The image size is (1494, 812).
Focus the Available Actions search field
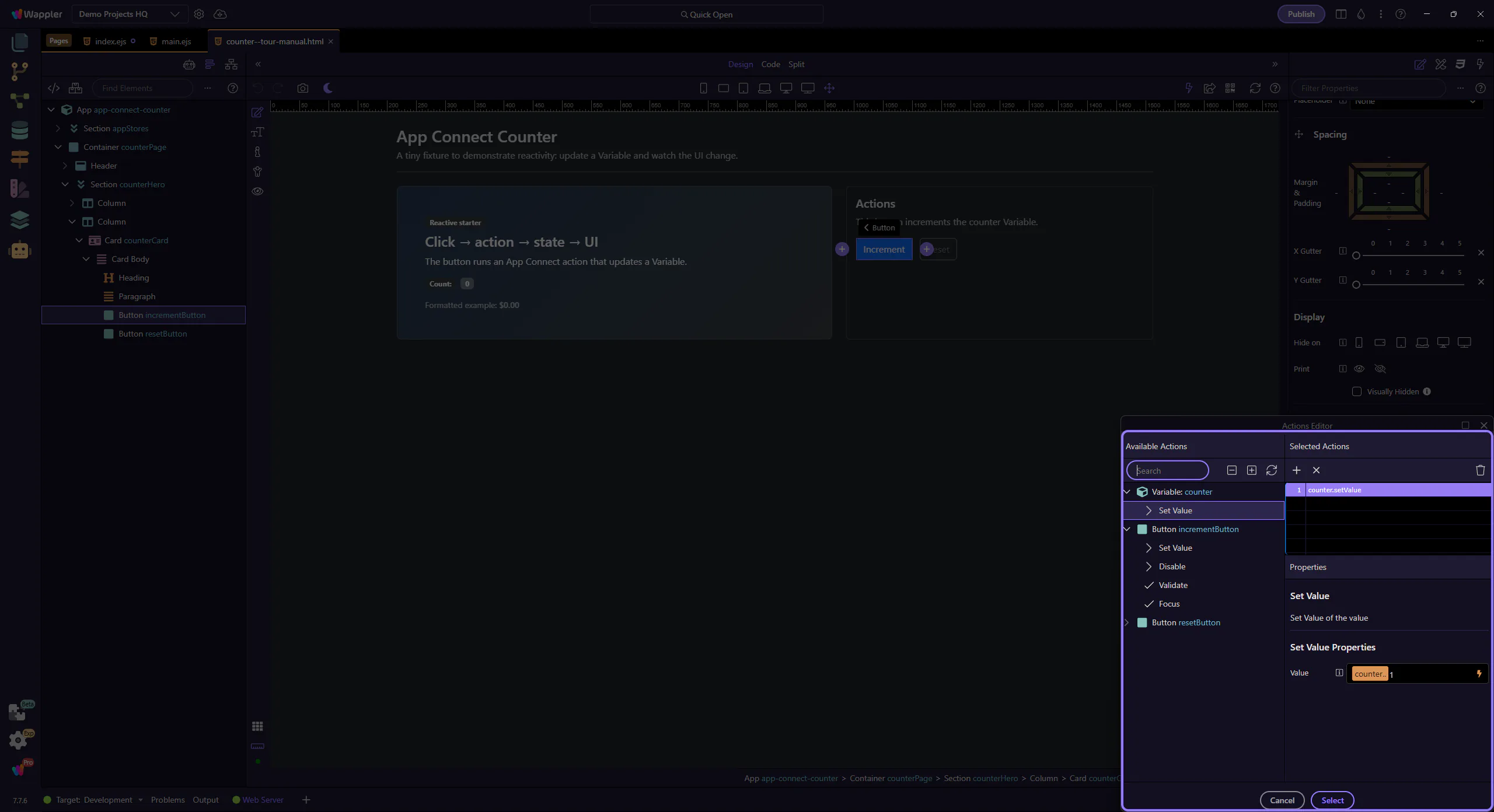tap(1168, 470)
